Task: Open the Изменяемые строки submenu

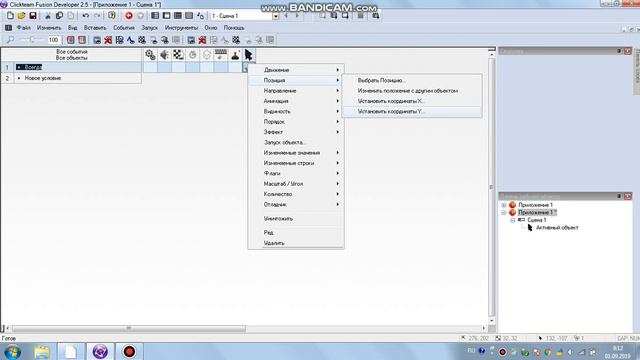Action: point(296,163)
